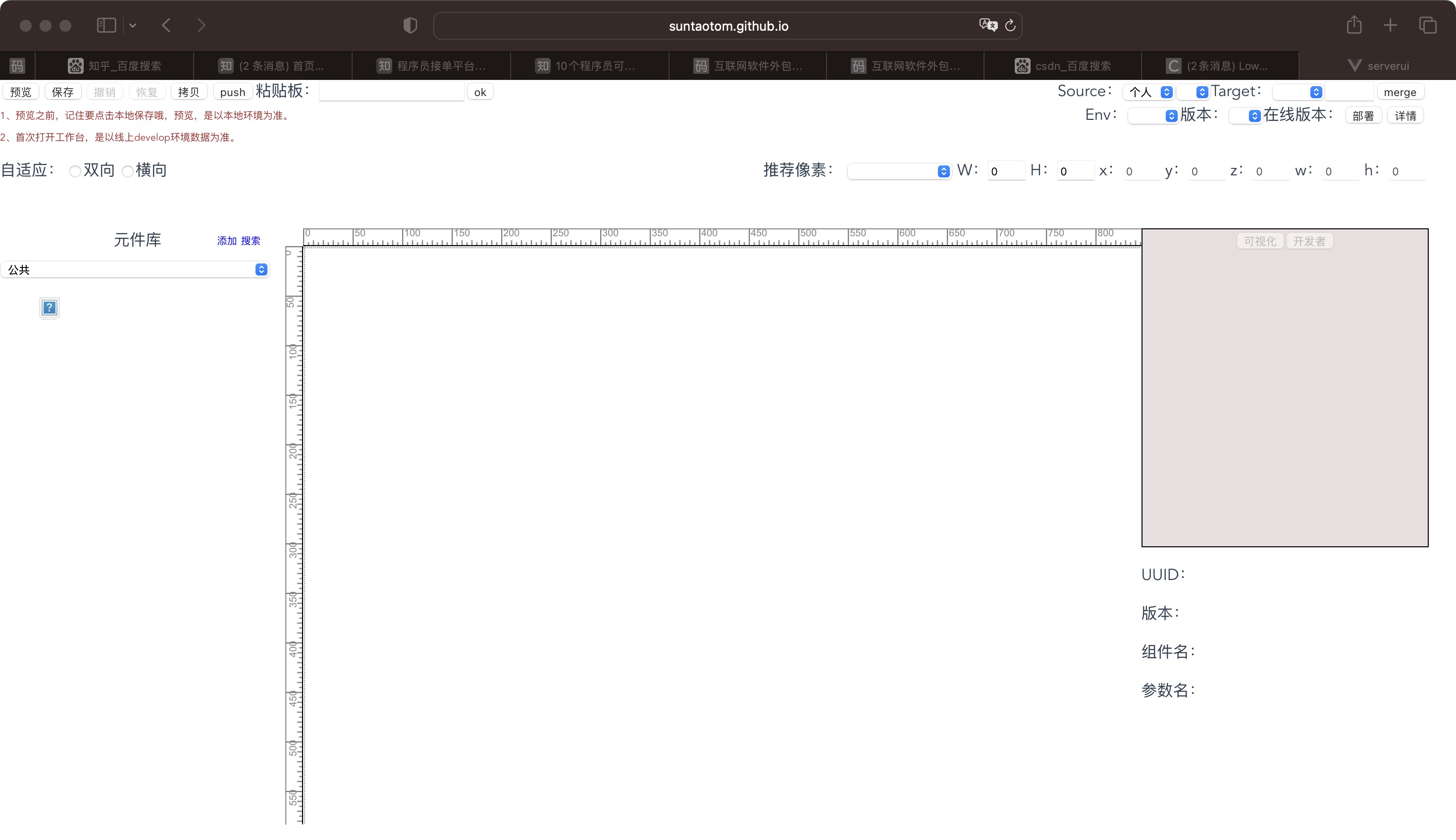Viewport: 1456px width, 840px height.
Task: Switch to the serverui tab
Action: [1378, 66]
